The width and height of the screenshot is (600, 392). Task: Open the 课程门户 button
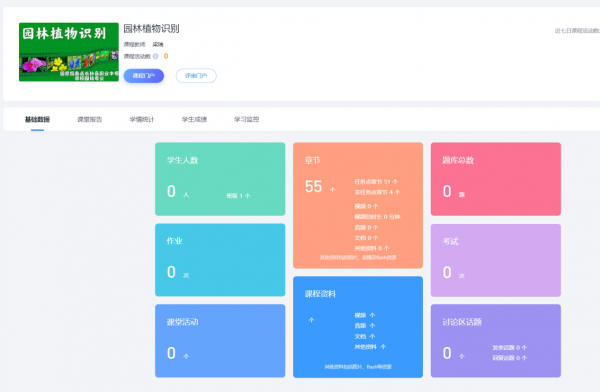pyautogui.click(x=143, y=76)
